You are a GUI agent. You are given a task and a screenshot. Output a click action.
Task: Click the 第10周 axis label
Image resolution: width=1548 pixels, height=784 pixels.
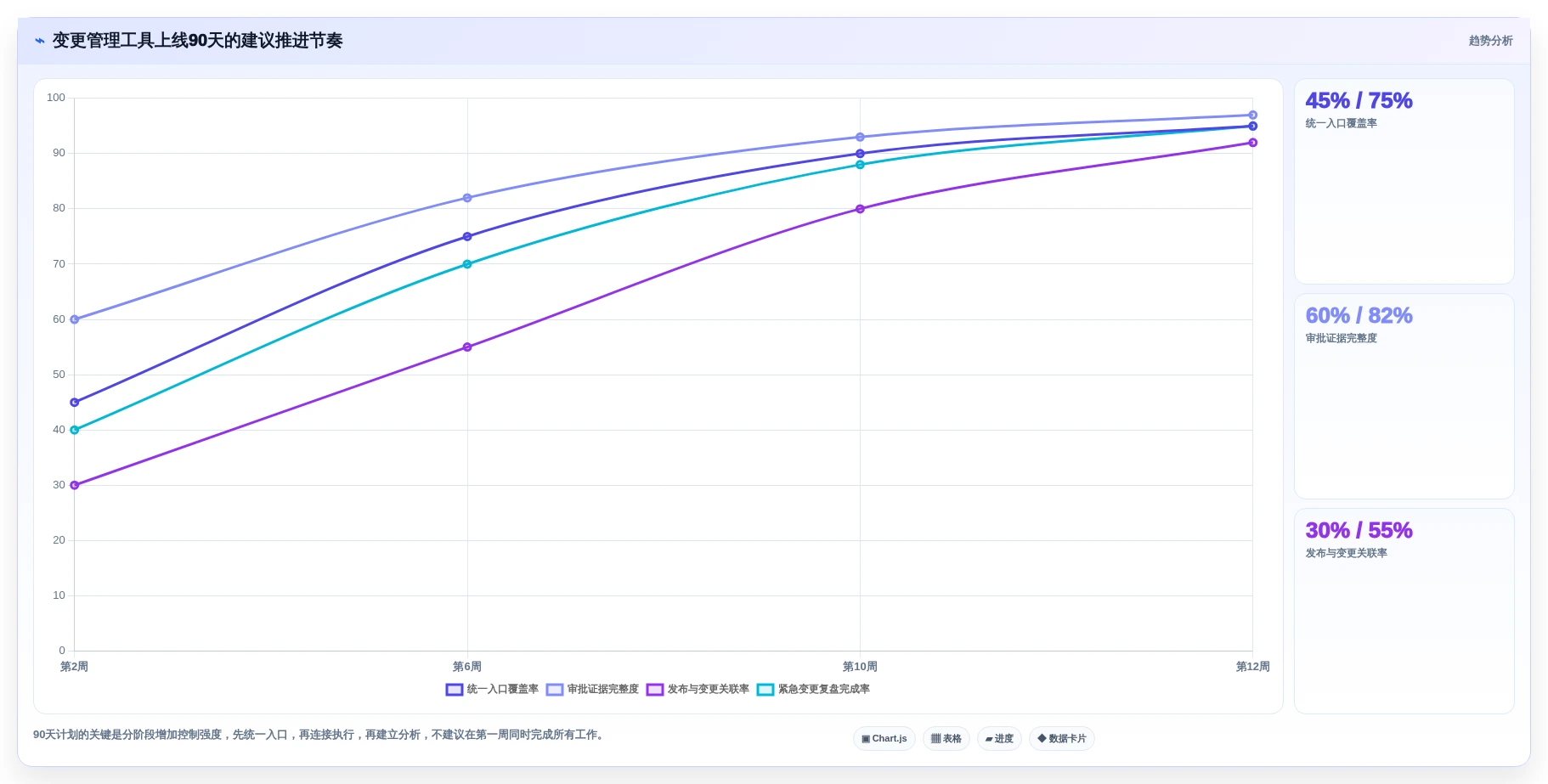[x=860, y=667]
